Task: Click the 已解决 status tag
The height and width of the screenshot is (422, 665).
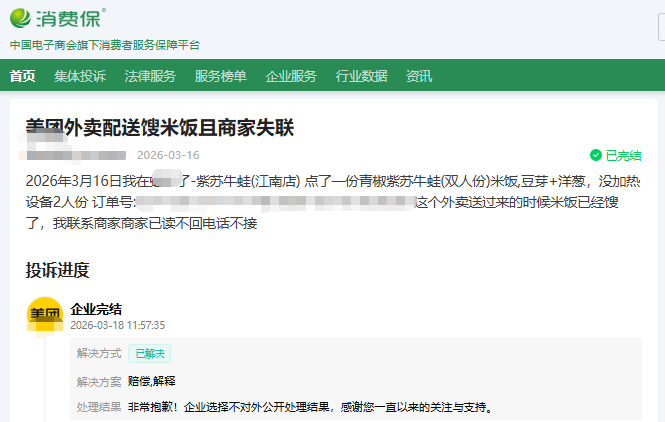Action: tap(149, 353)
